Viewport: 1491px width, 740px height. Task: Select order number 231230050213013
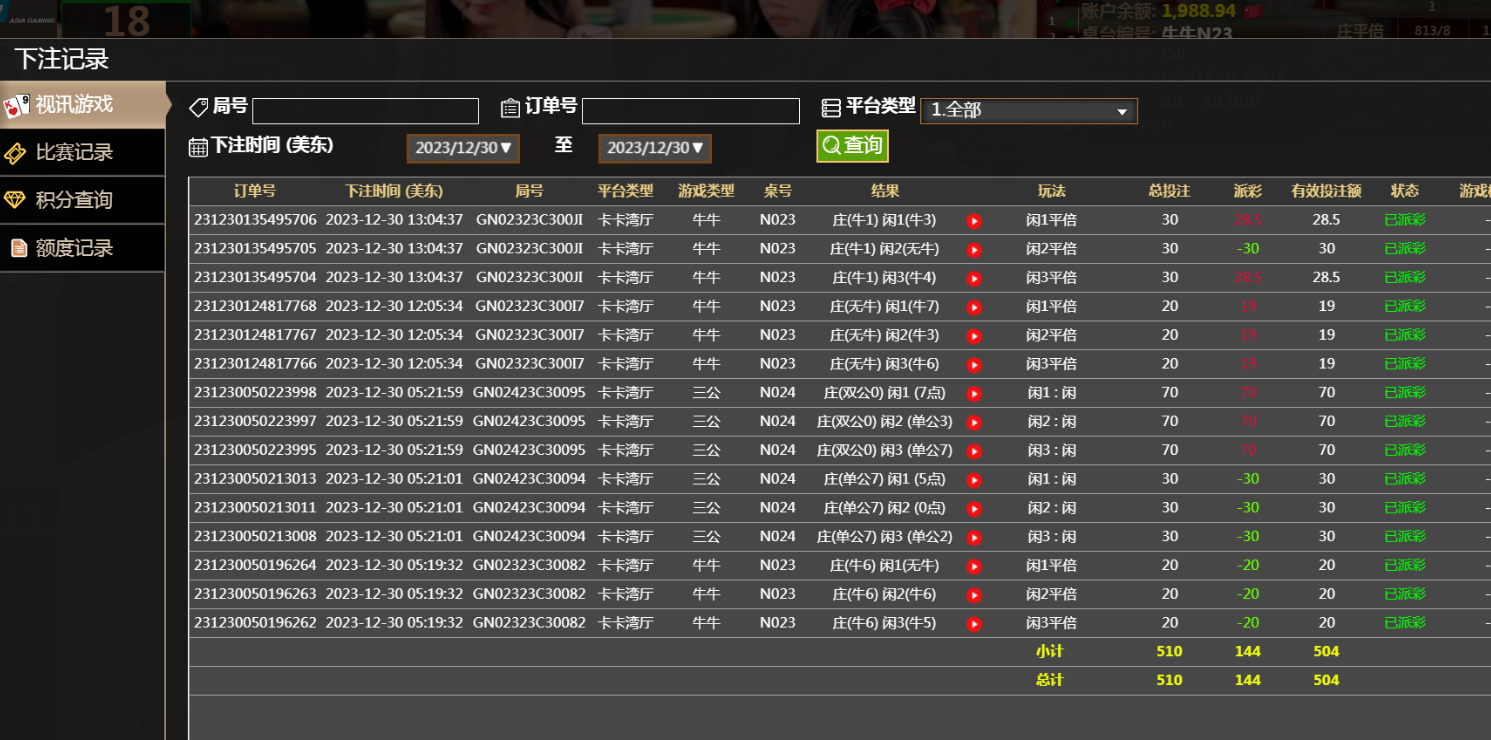[x=255, y=480]
